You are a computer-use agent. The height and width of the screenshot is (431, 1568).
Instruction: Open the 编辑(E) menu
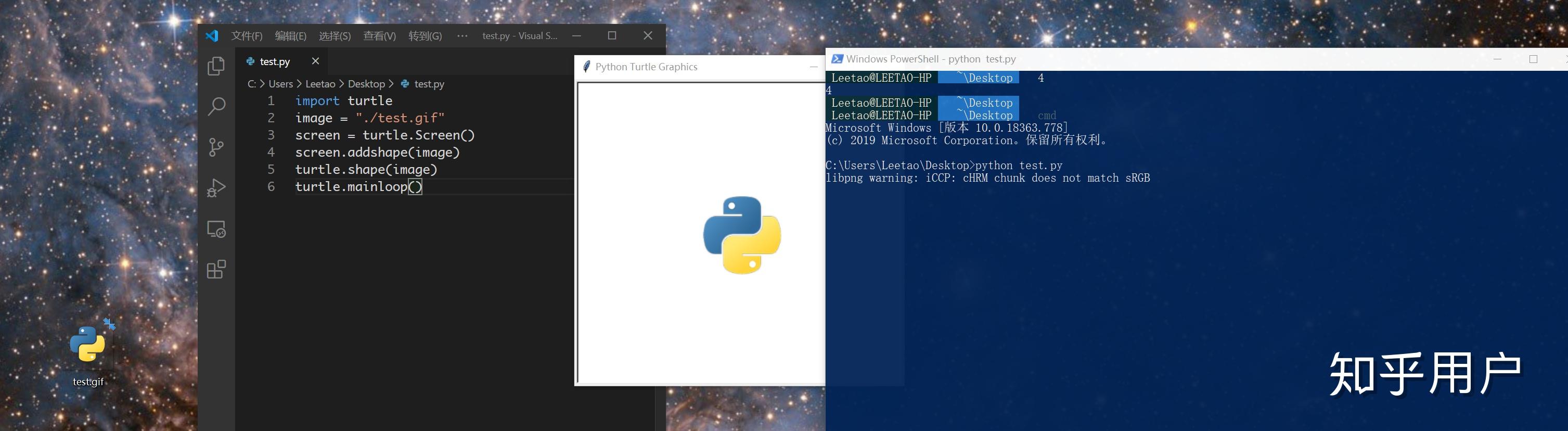point(290,36)
